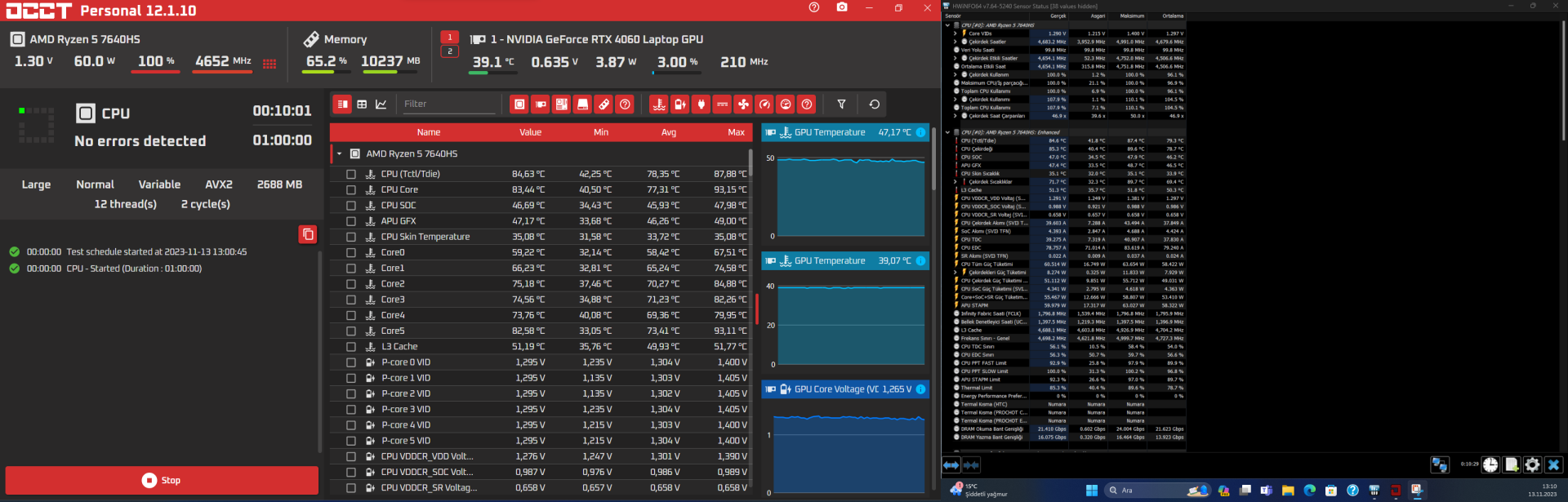Open File Explorer from the taskbar
Viewport: 1568px width, 502px height.
tap(1288, 491)
